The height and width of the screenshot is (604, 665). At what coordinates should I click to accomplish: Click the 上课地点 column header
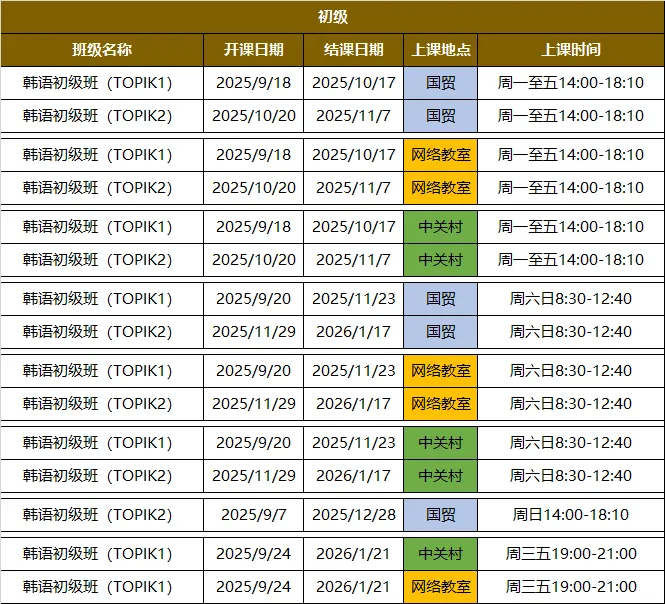[x=441, y=50]
